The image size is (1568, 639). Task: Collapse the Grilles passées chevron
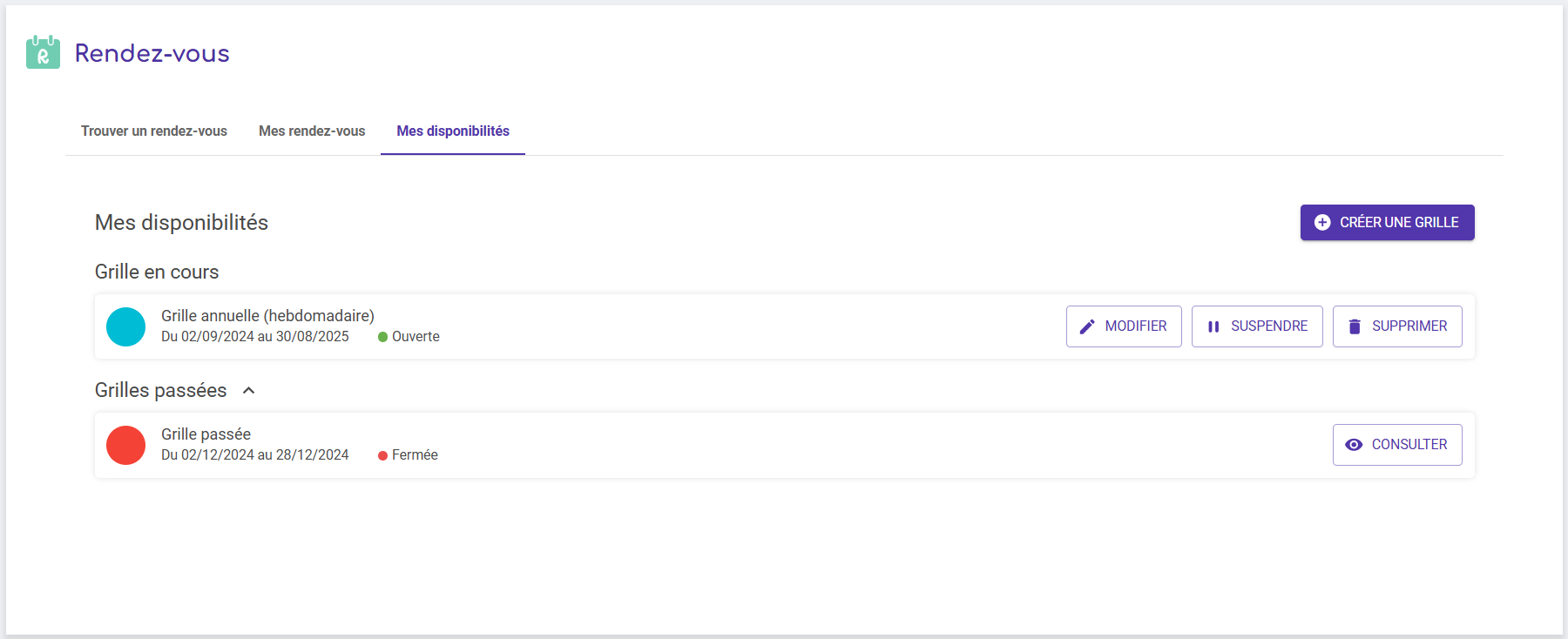click(x=249, y=391)
